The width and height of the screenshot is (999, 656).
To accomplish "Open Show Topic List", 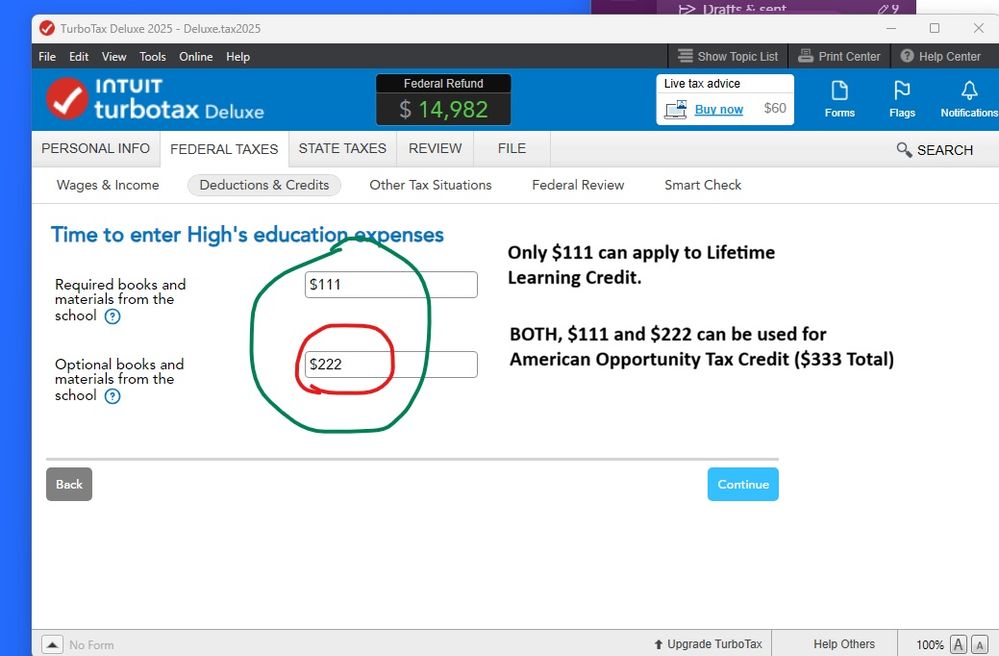I will [x=727, y=57].
